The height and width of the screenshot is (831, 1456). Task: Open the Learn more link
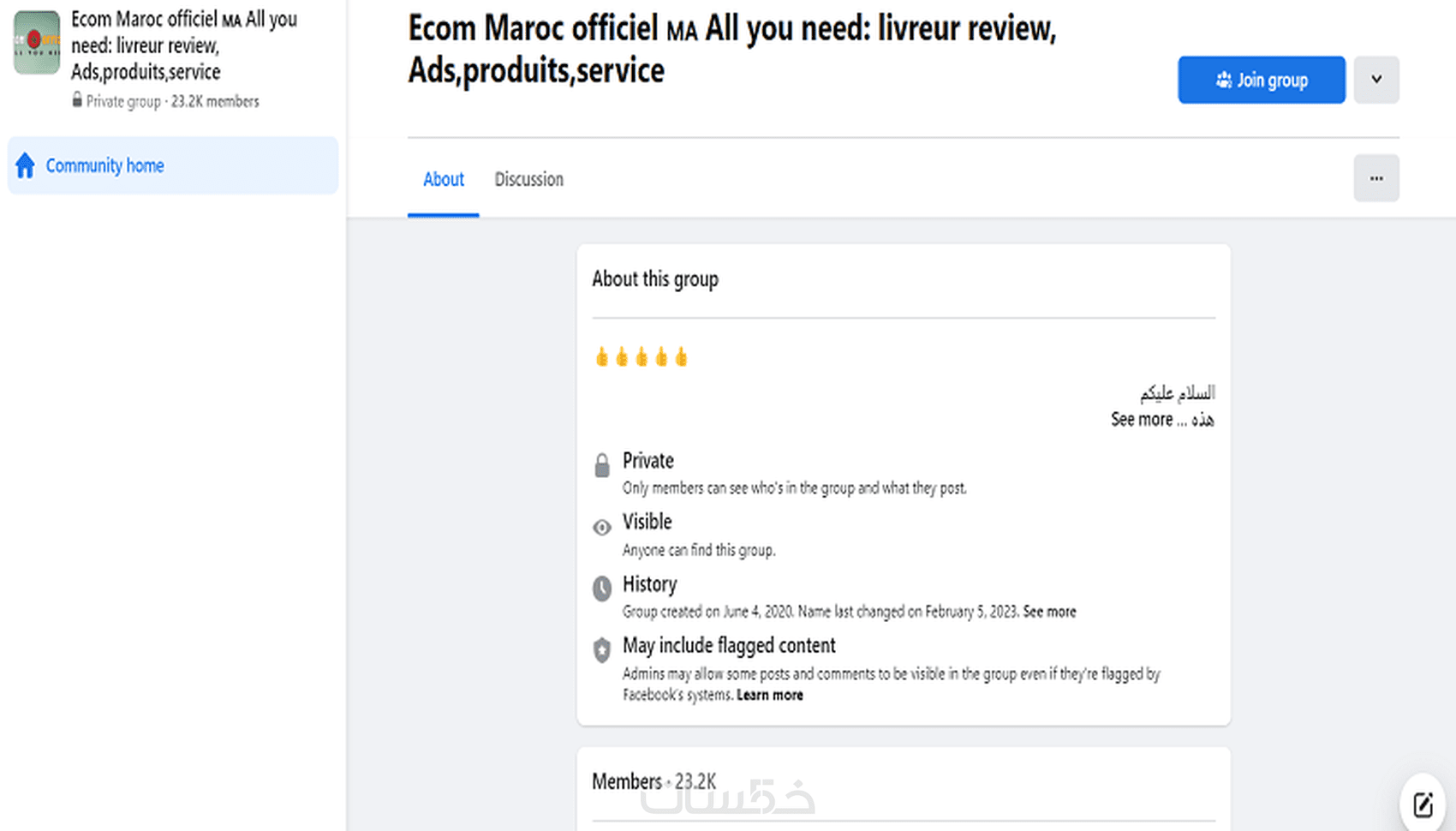click(x=769, y=695)
